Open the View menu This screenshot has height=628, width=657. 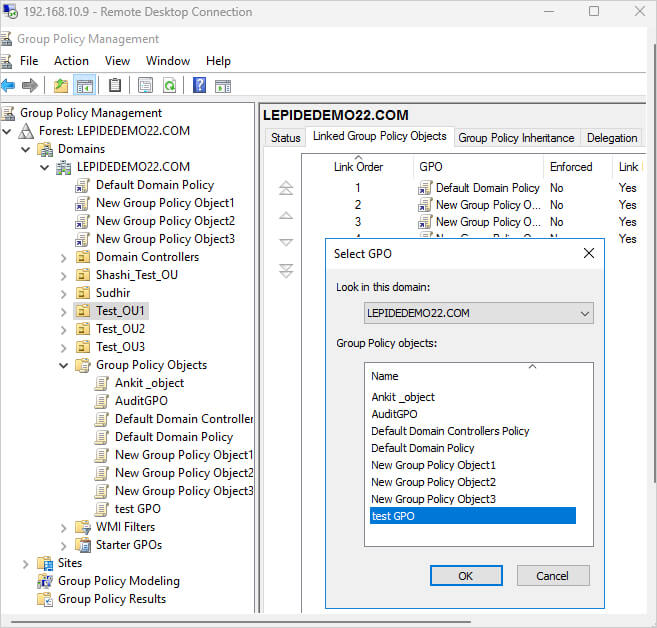coord(117,61)
